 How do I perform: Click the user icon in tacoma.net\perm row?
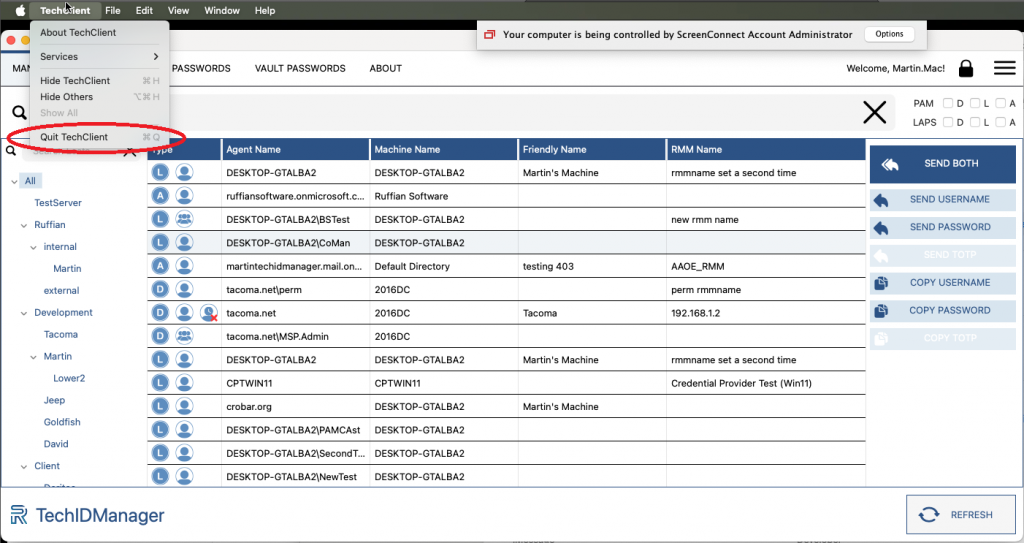pyautogui.click(x=184, y=290)
